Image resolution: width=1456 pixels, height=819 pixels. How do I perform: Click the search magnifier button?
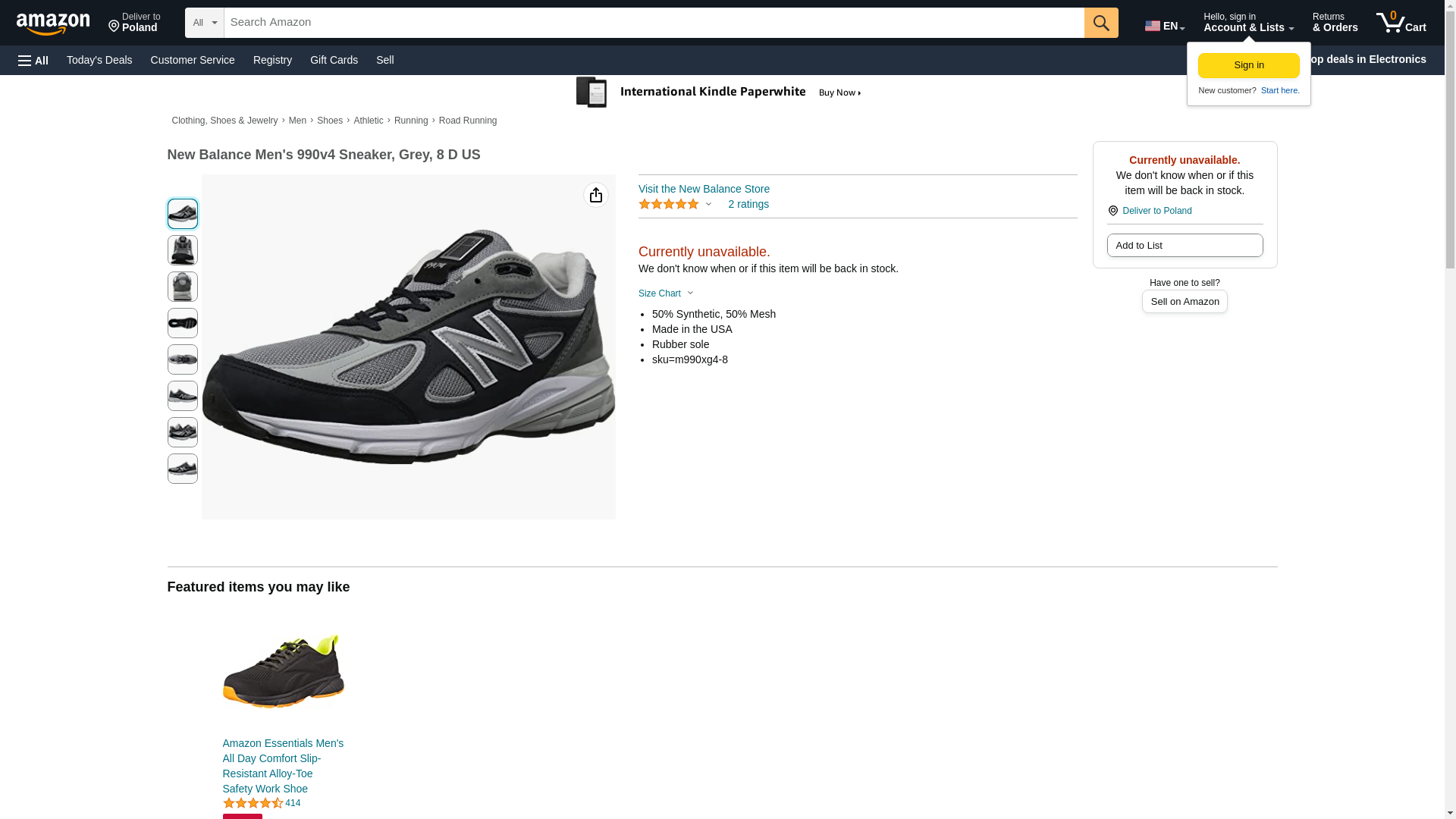[x=1100, y=23]
